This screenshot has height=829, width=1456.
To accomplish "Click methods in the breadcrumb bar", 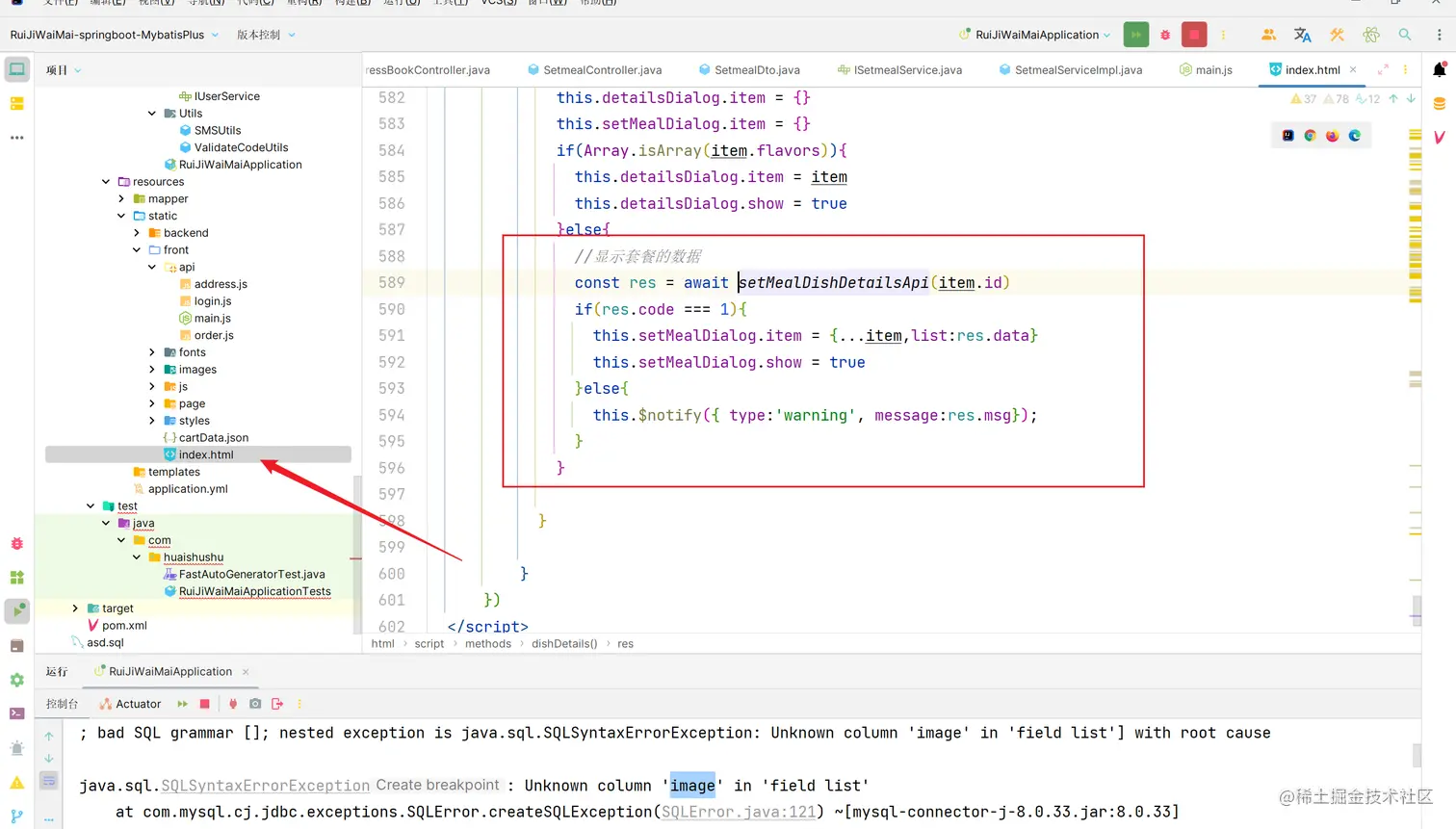I will 488,644.
